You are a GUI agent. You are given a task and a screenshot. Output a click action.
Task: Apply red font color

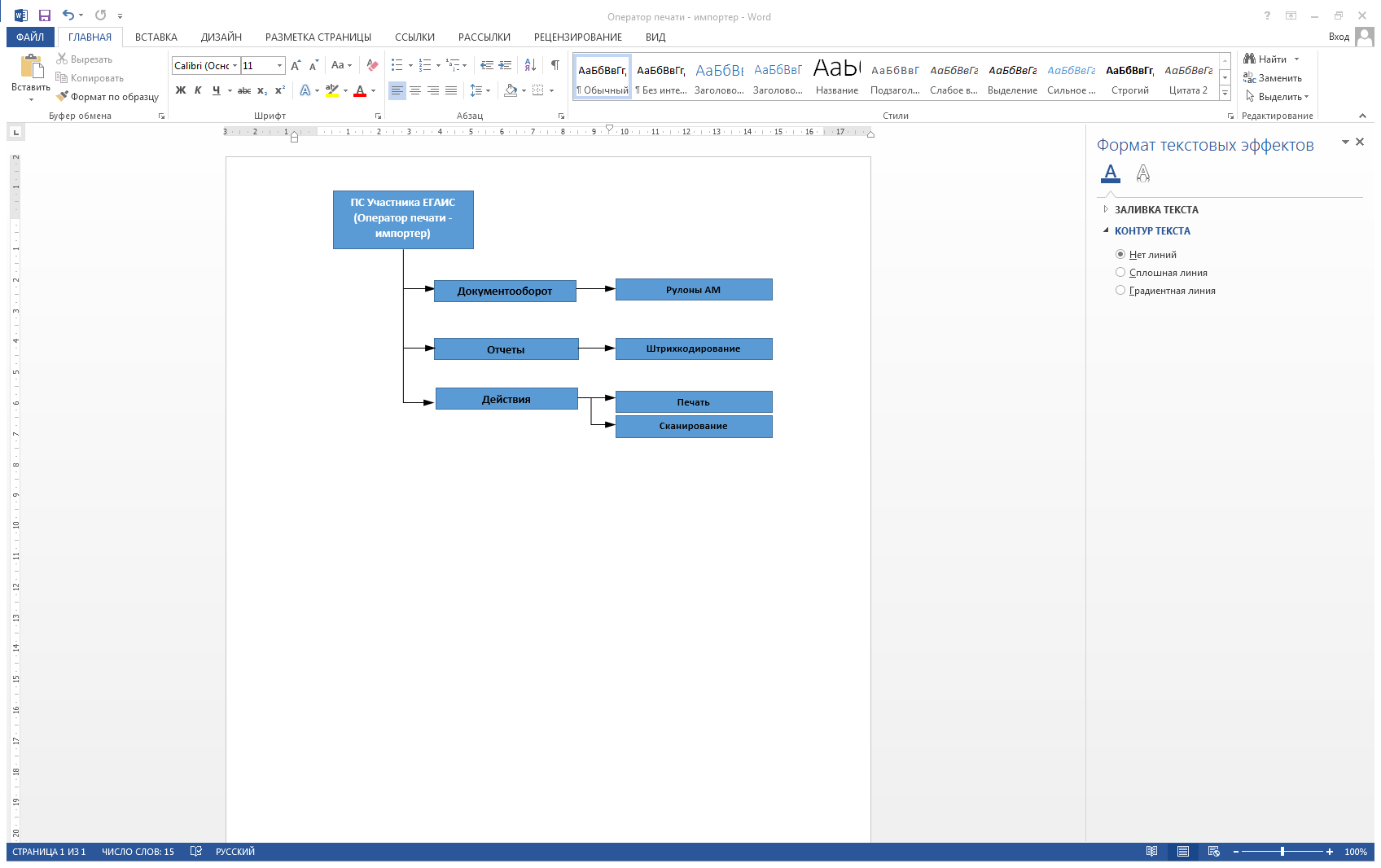(360, 90)
